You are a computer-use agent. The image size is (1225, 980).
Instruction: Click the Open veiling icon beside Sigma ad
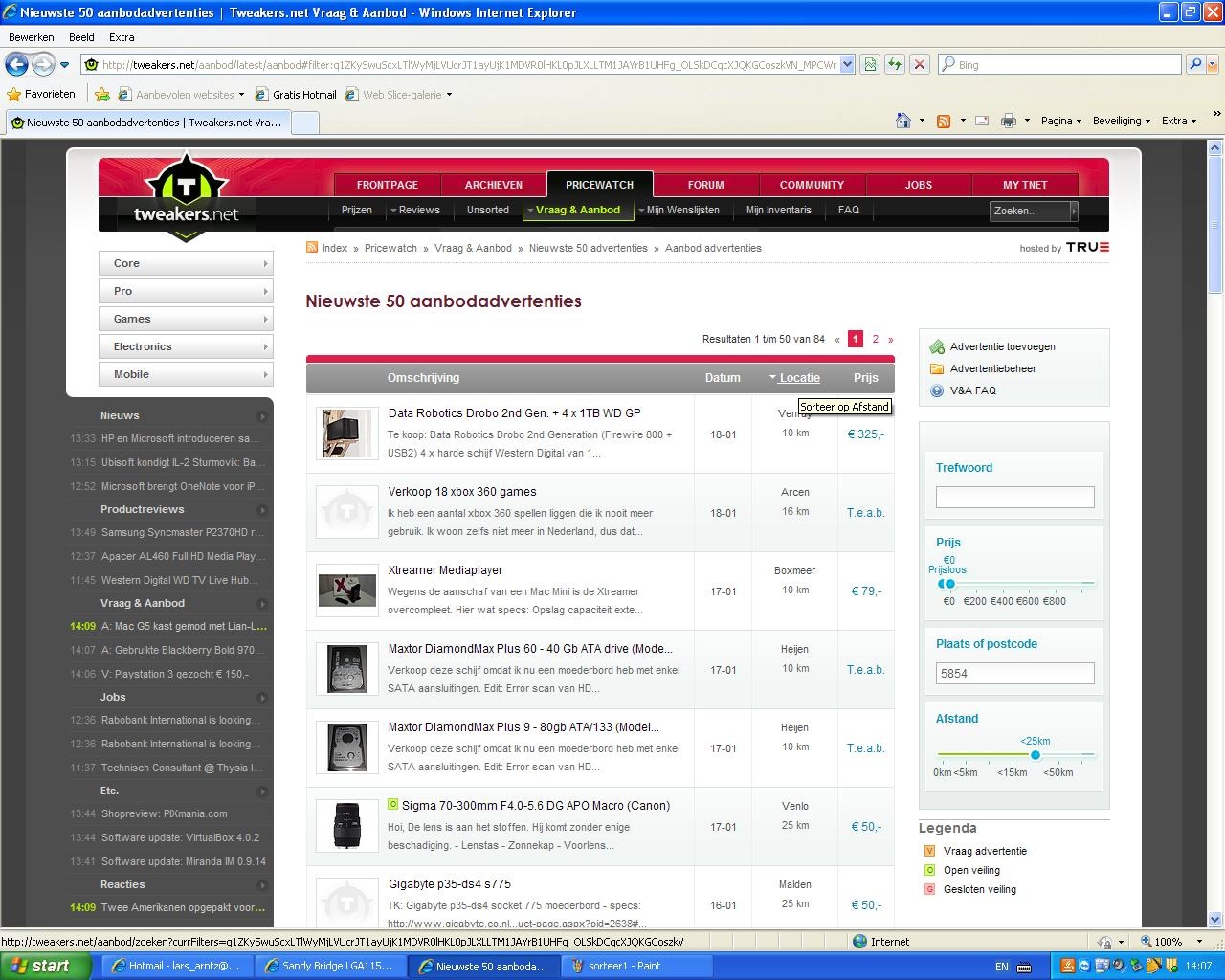pos(393,805)
